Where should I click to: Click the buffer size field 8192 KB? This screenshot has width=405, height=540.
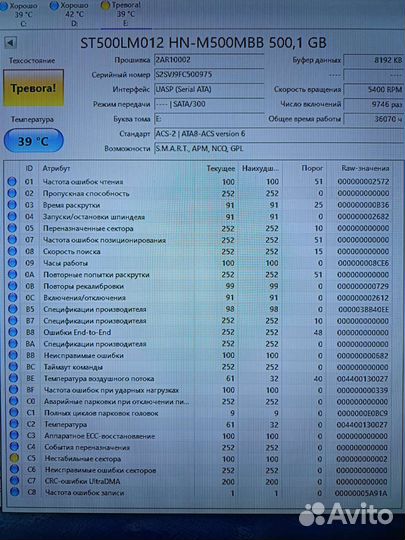click(374, 60)
